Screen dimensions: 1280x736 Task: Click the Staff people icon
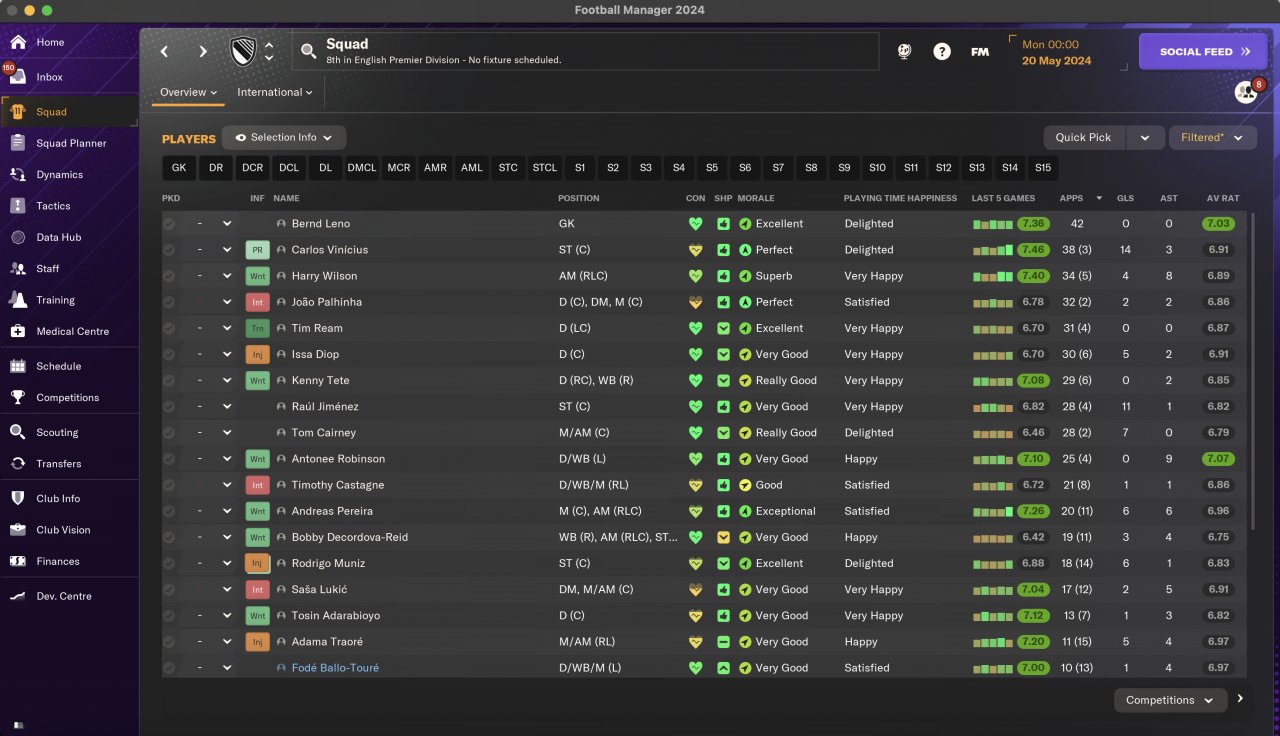coord(18,268)
